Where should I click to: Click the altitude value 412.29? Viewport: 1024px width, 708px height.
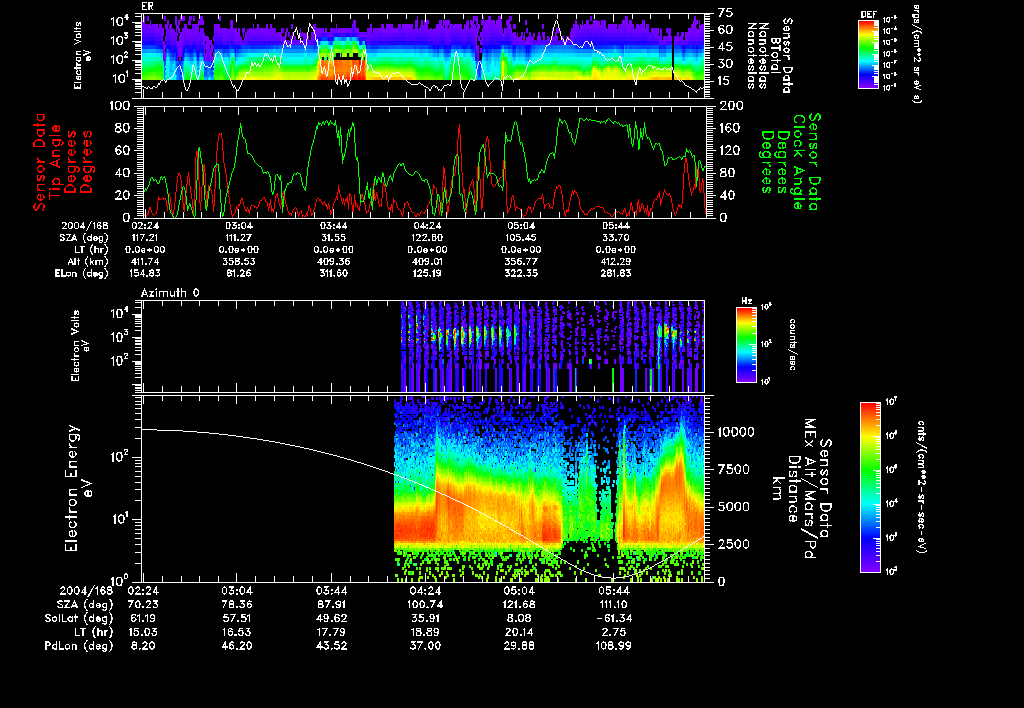615,261
